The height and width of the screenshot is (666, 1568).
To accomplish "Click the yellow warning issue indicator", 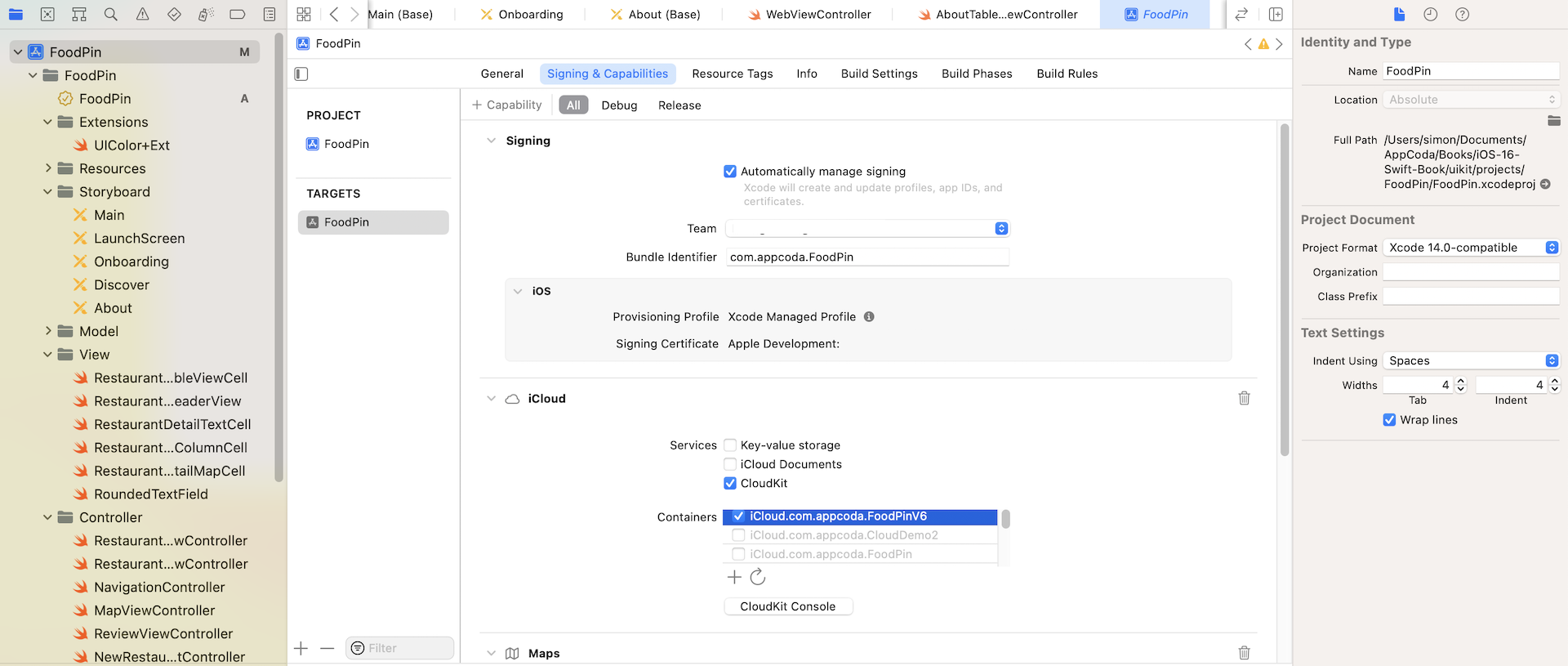I will [1263, 44].
